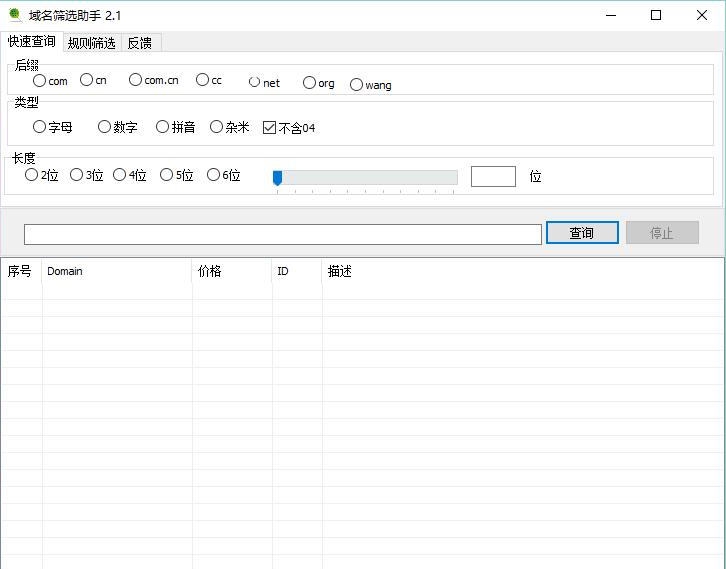Focus the length digits input box

(x=493, y=176)
